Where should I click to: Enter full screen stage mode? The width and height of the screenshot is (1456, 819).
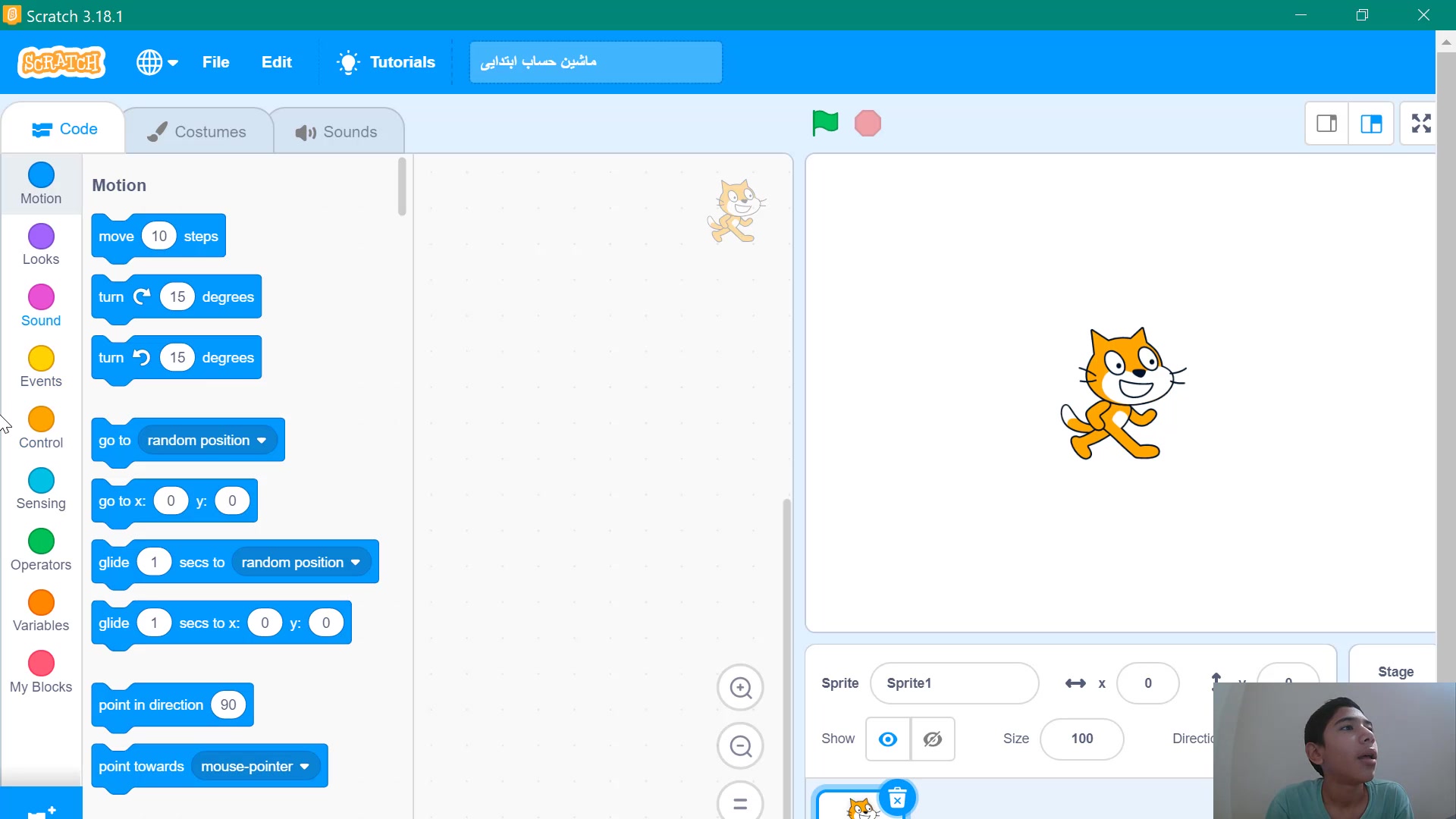pos(1420,124)
